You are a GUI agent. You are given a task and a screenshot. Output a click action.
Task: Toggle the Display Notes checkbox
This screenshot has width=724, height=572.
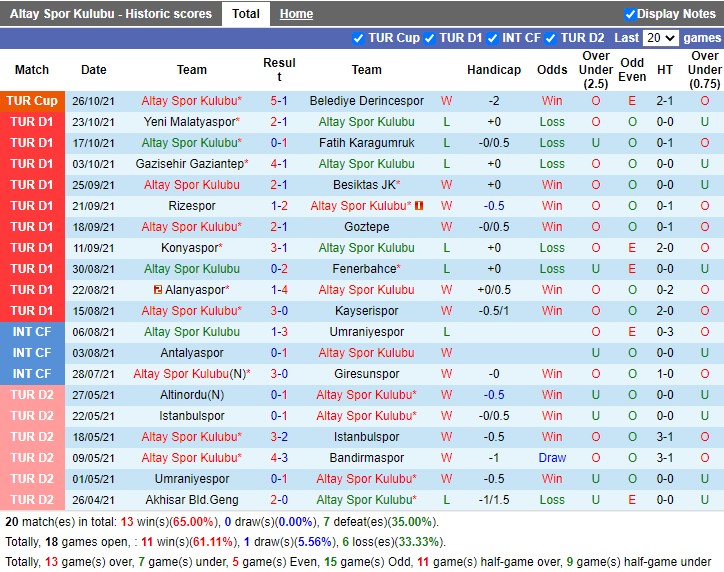pos(629,14)
